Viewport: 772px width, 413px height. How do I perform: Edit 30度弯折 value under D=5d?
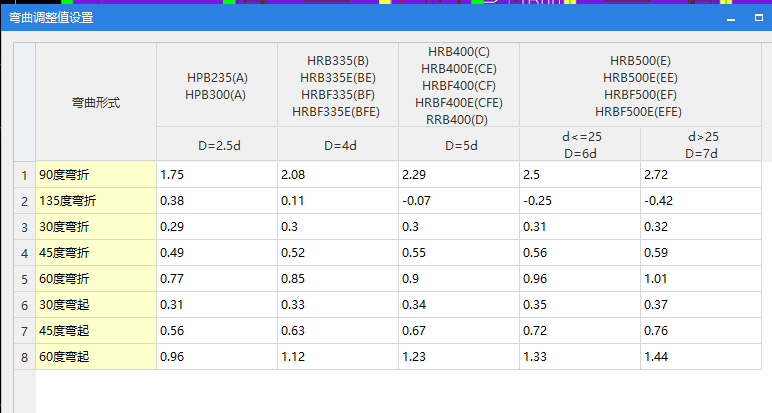pos(459,227)
